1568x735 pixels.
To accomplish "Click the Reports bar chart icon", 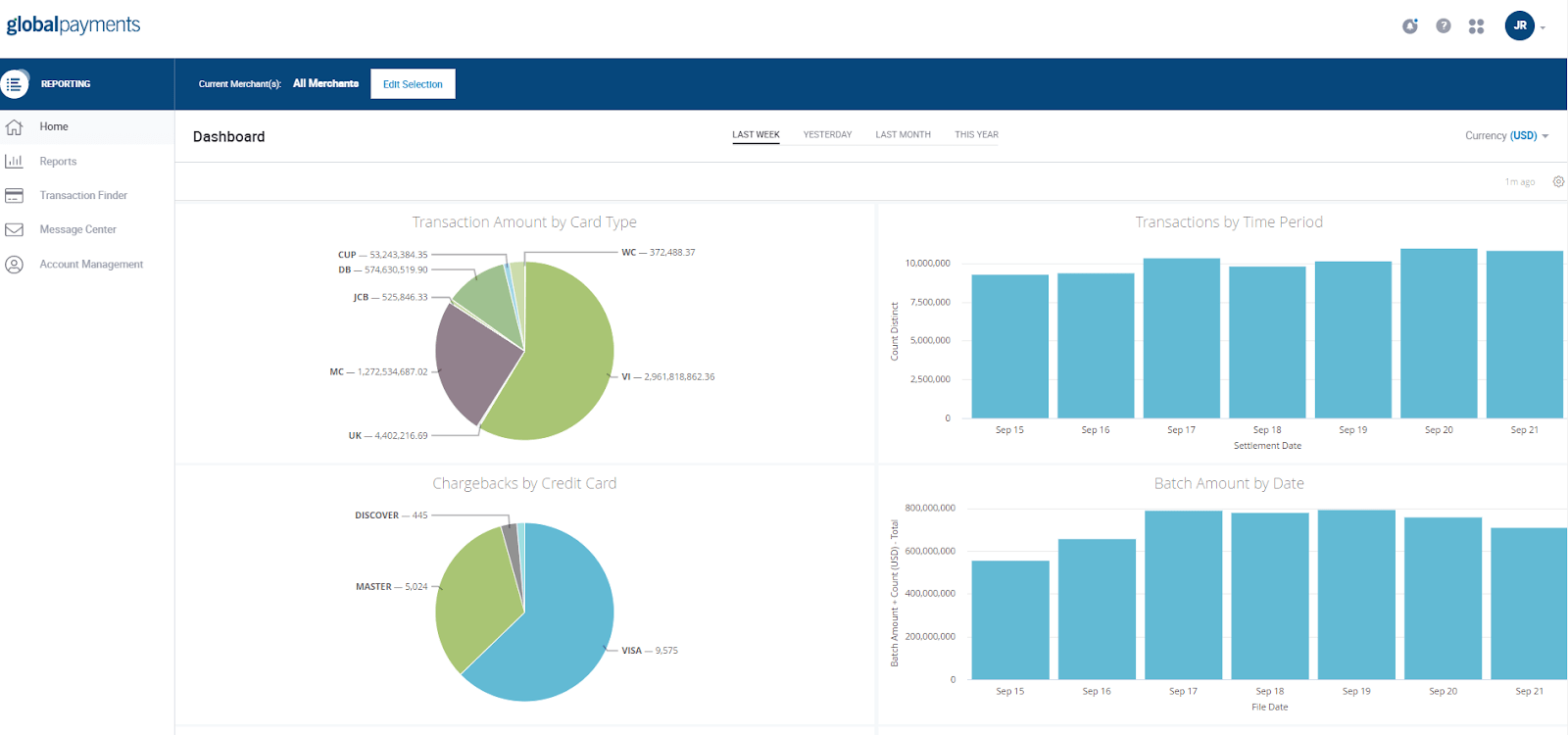I will [14, 161].
